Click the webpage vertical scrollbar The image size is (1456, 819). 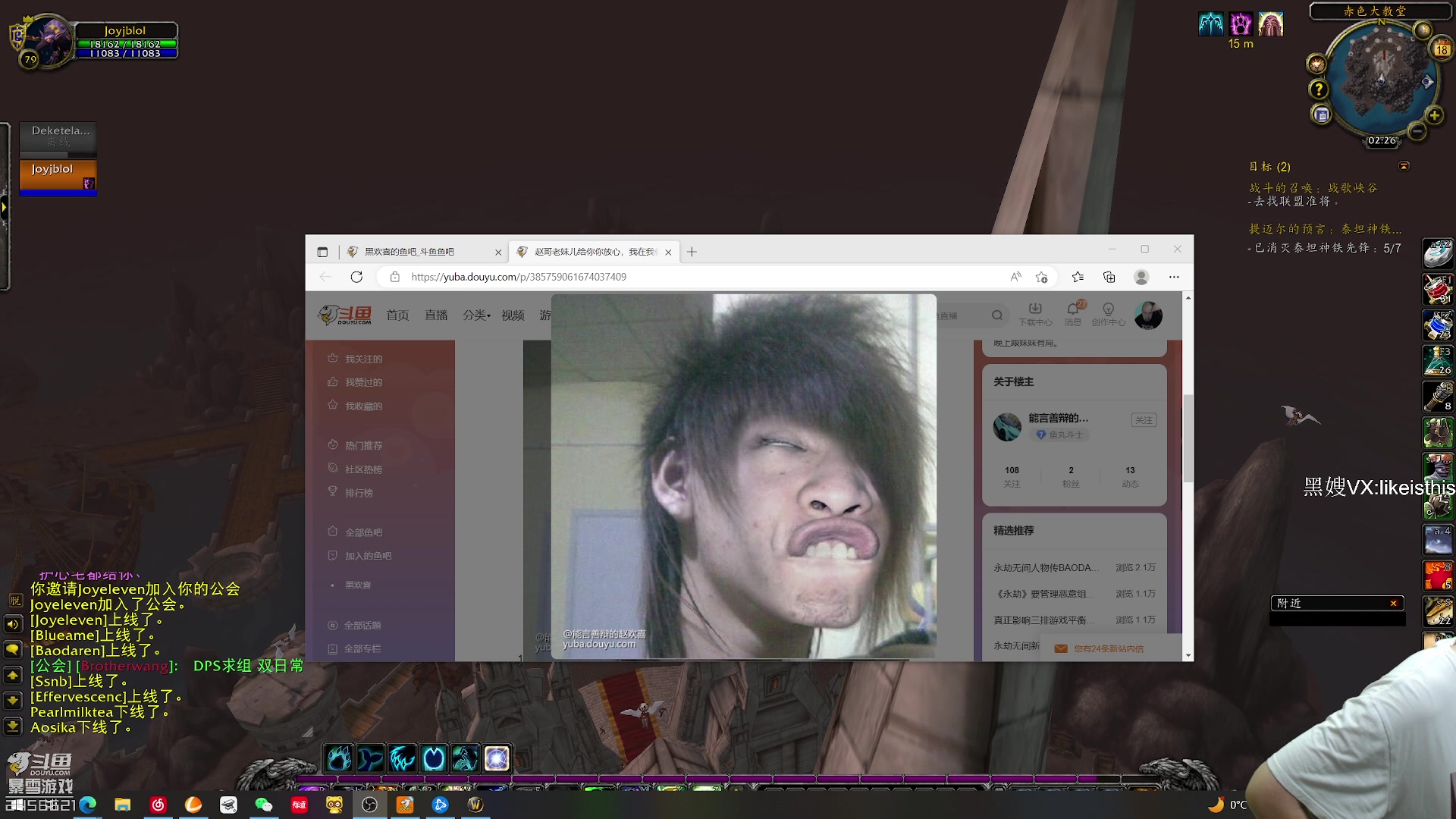point(1188,438)
